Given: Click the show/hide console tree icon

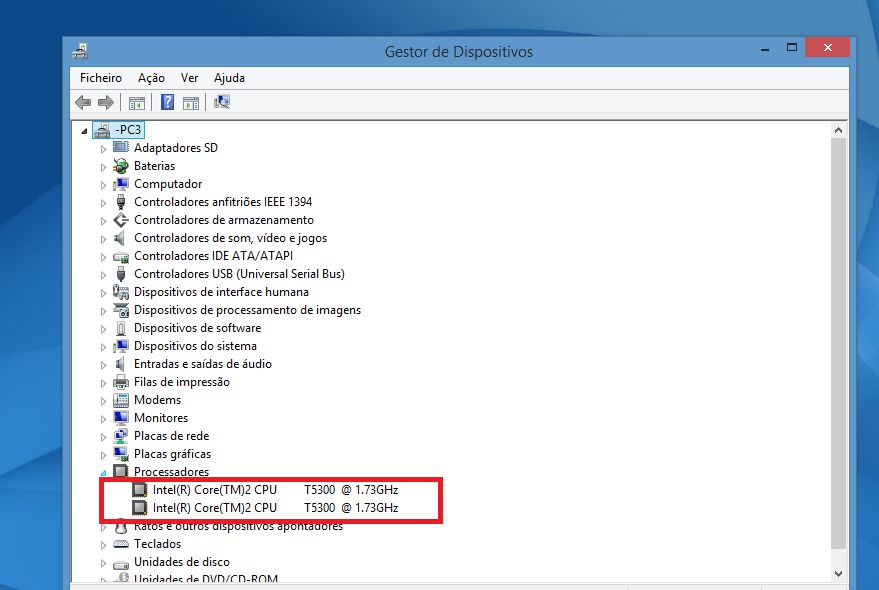Looking at the screenshot, I should pos(137,103).
